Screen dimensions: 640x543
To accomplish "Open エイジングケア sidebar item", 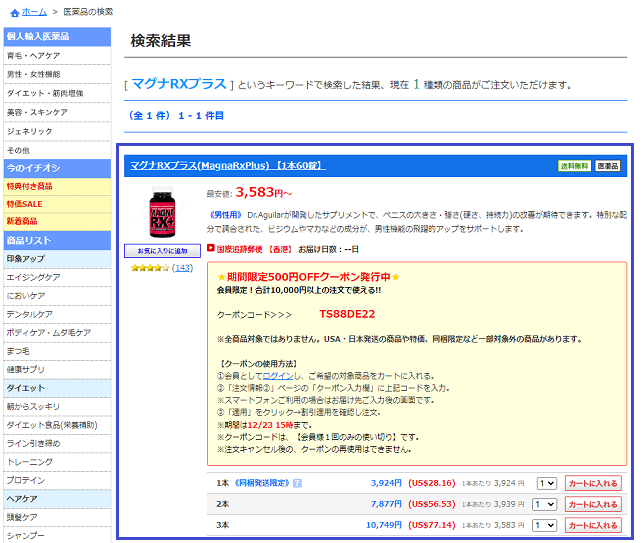I will 57,277.
